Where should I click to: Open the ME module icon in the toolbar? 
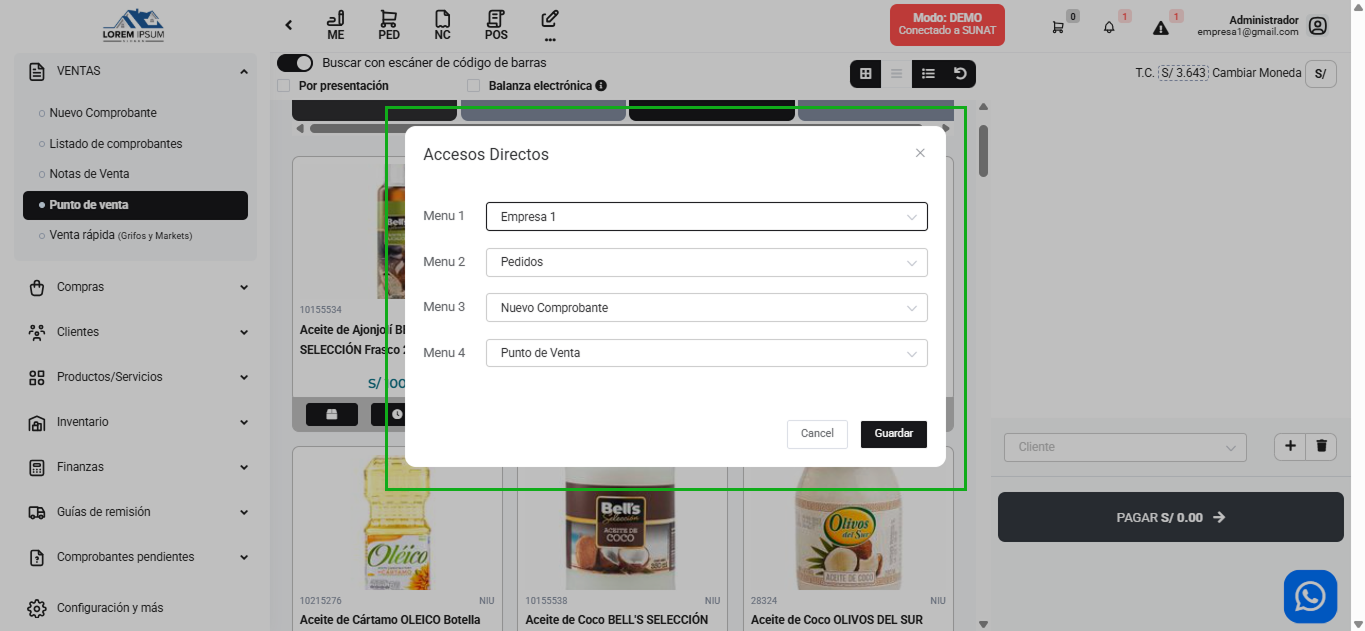(x=334, y=24)
